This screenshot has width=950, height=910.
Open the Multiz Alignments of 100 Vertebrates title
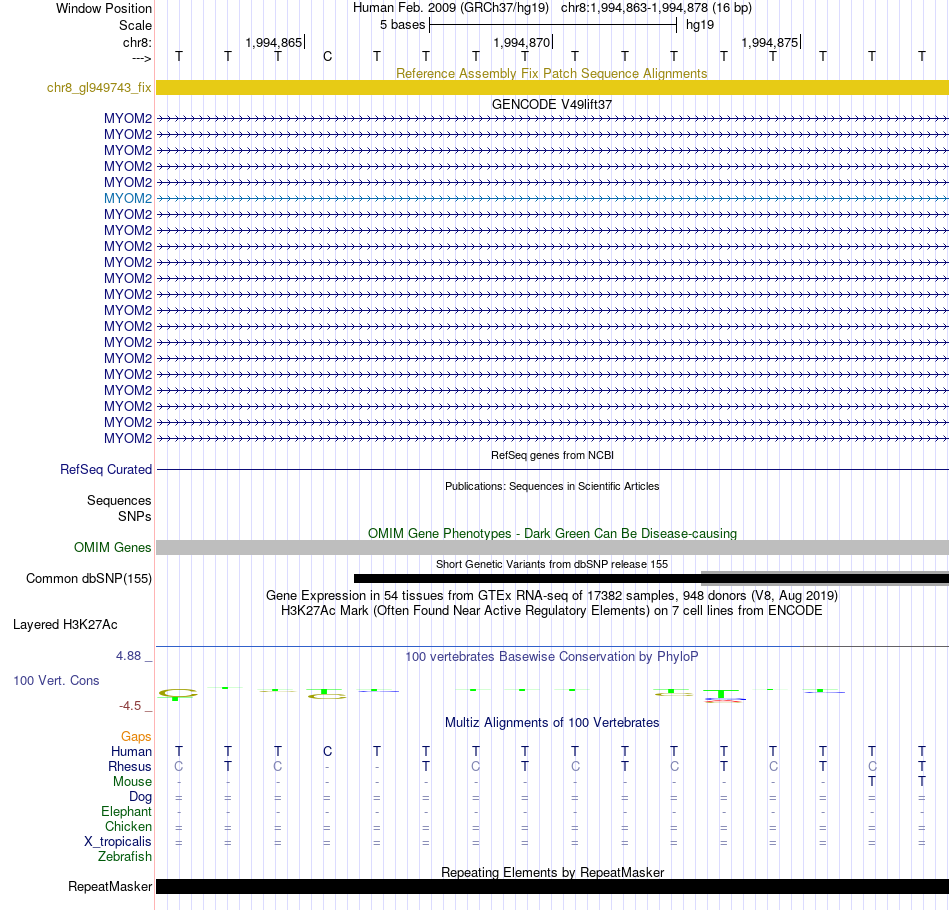(552, 723)
